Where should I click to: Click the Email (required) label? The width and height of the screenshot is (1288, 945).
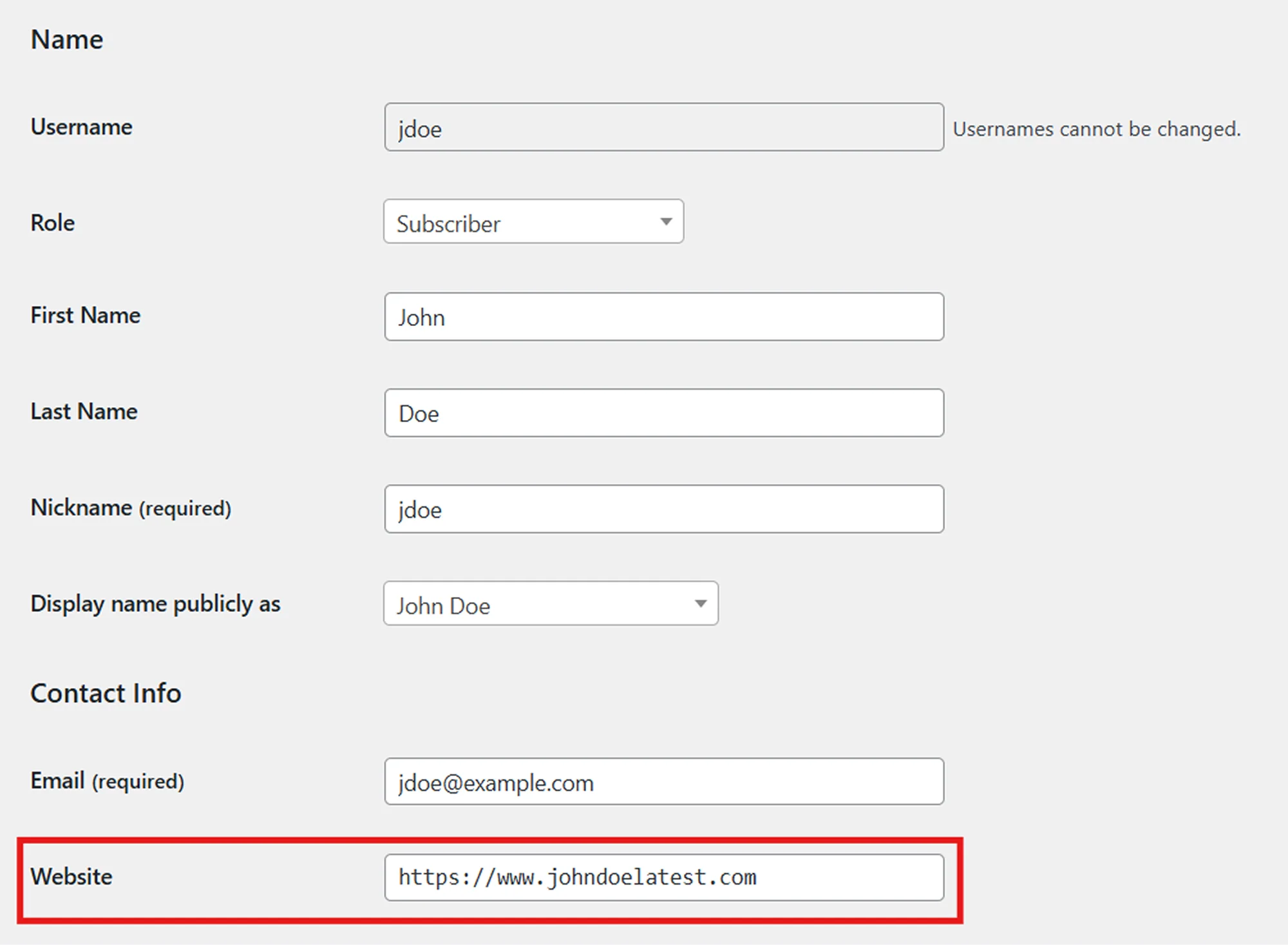coord(108,781)
